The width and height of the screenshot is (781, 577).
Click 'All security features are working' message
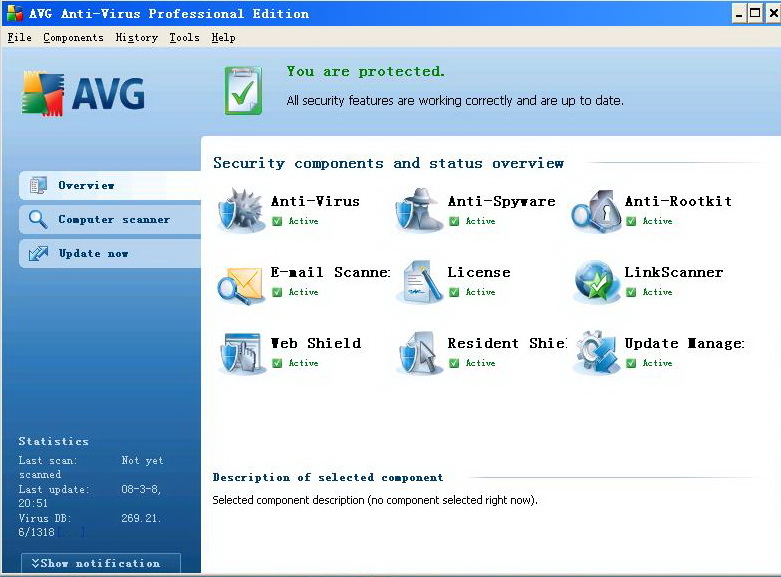coord(455,101)
